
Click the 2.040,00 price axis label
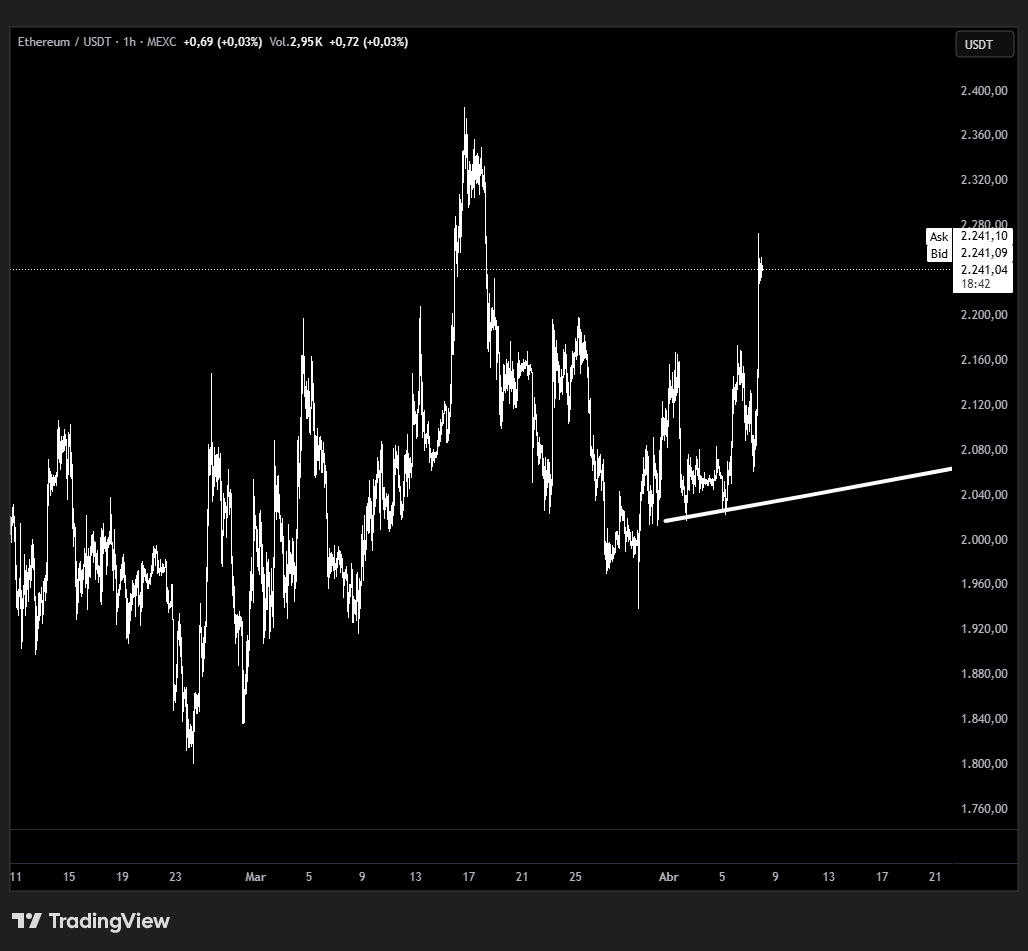tap(984, 494)
